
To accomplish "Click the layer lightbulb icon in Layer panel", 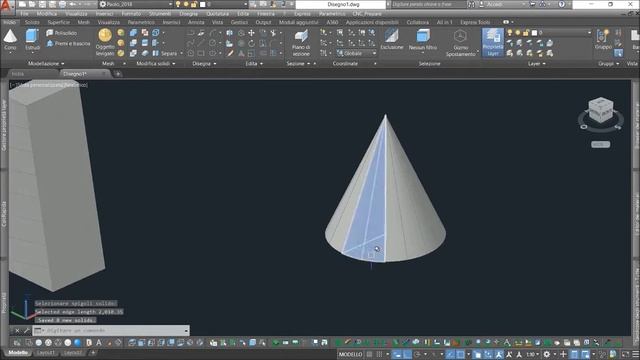I will [510, 32].
